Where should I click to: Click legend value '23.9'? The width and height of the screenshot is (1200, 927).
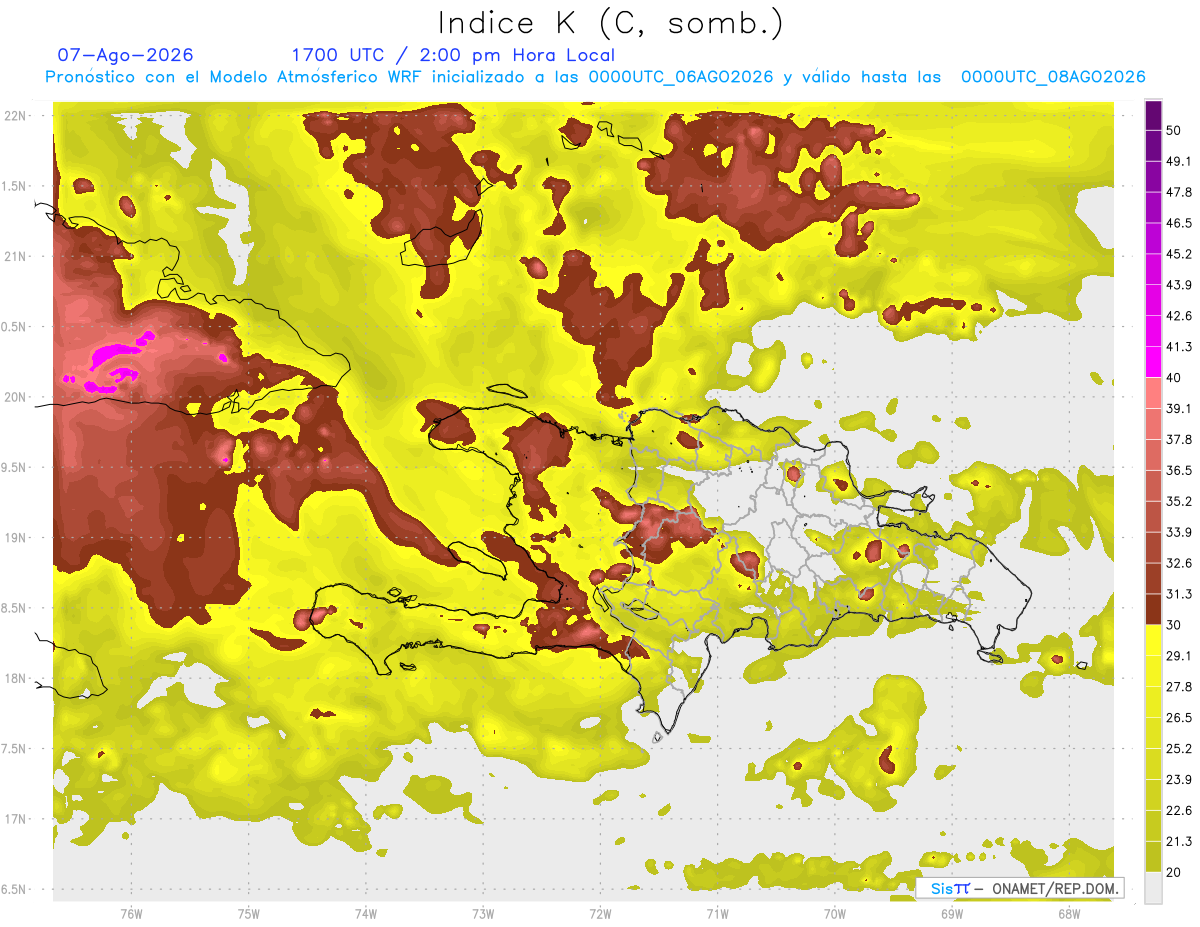pos(1178,779)
